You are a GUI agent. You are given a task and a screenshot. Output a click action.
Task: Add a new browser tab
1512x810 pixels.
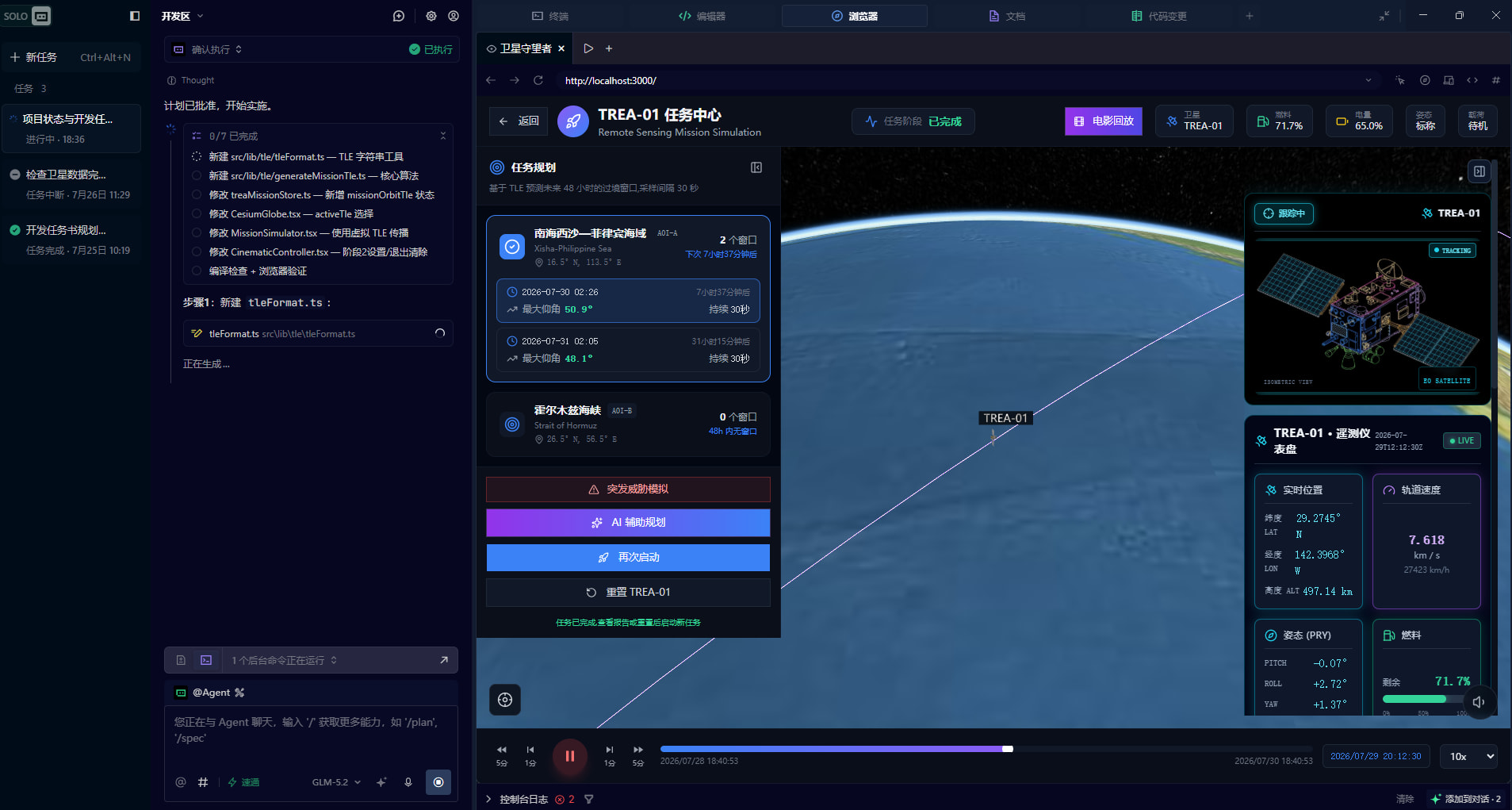coord(609,48)
